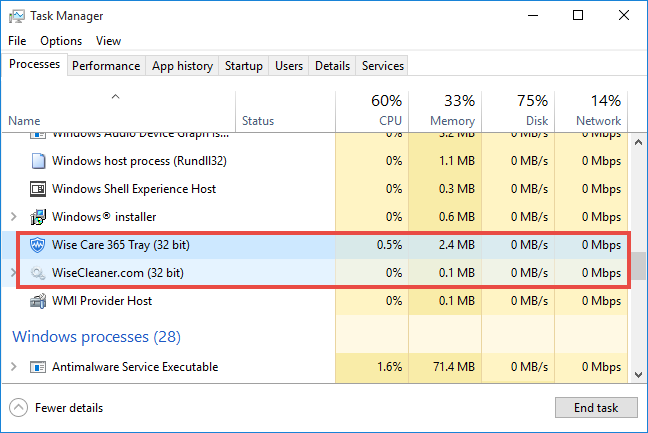Open the View menu
This screenshot has width=648, height=433.
point(108,41)
